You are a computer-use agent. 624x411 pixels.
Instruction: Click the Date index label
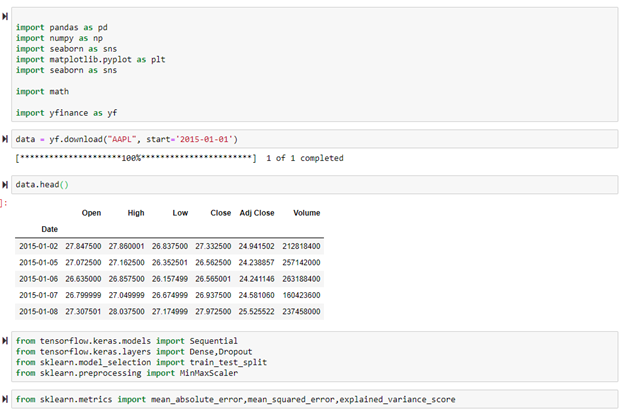tap(49, 228)
